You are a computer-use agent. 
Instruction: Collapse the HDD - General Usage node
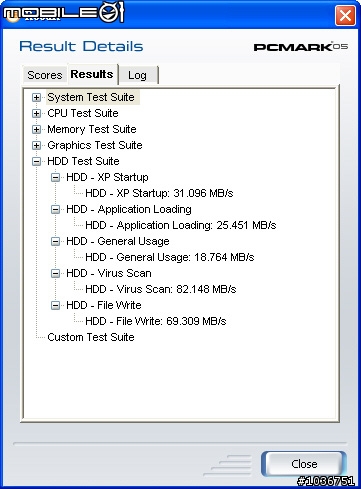coord(55,241)
